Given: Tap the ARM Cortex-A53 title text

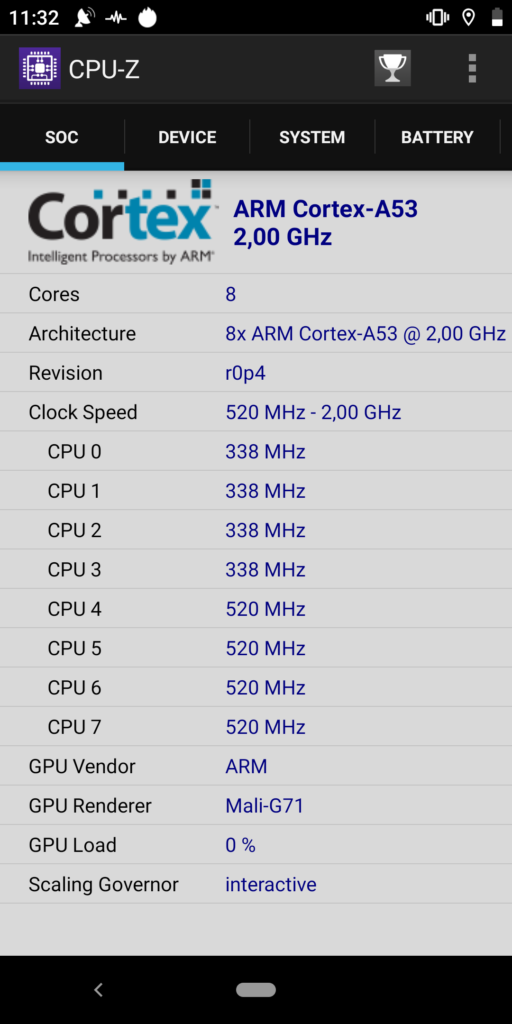Looking at the screenshot, I should pos(325,209).
